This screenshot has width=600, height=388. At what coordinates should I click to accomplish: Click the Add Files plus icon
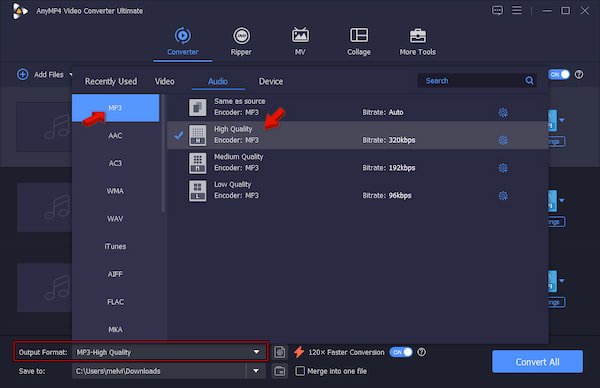(x=23, y=74)
